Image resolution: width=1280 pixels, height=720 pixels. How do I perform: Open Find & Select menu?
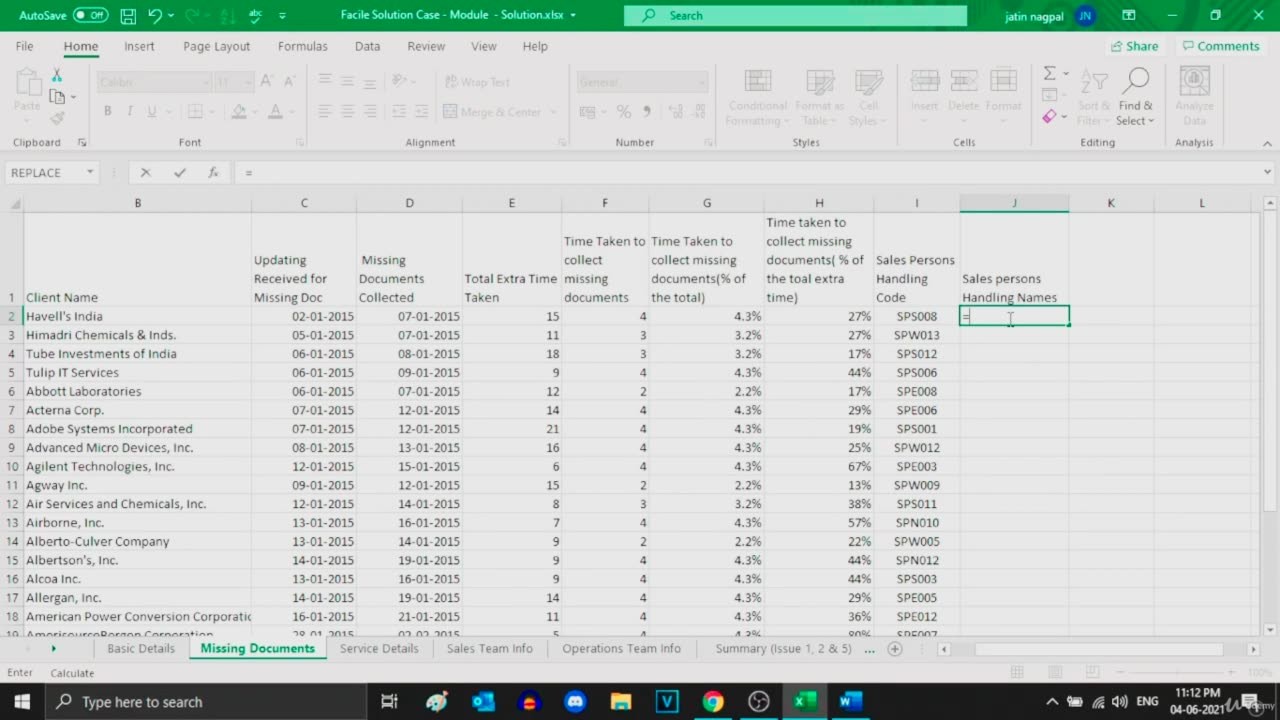click(1135, 98)
